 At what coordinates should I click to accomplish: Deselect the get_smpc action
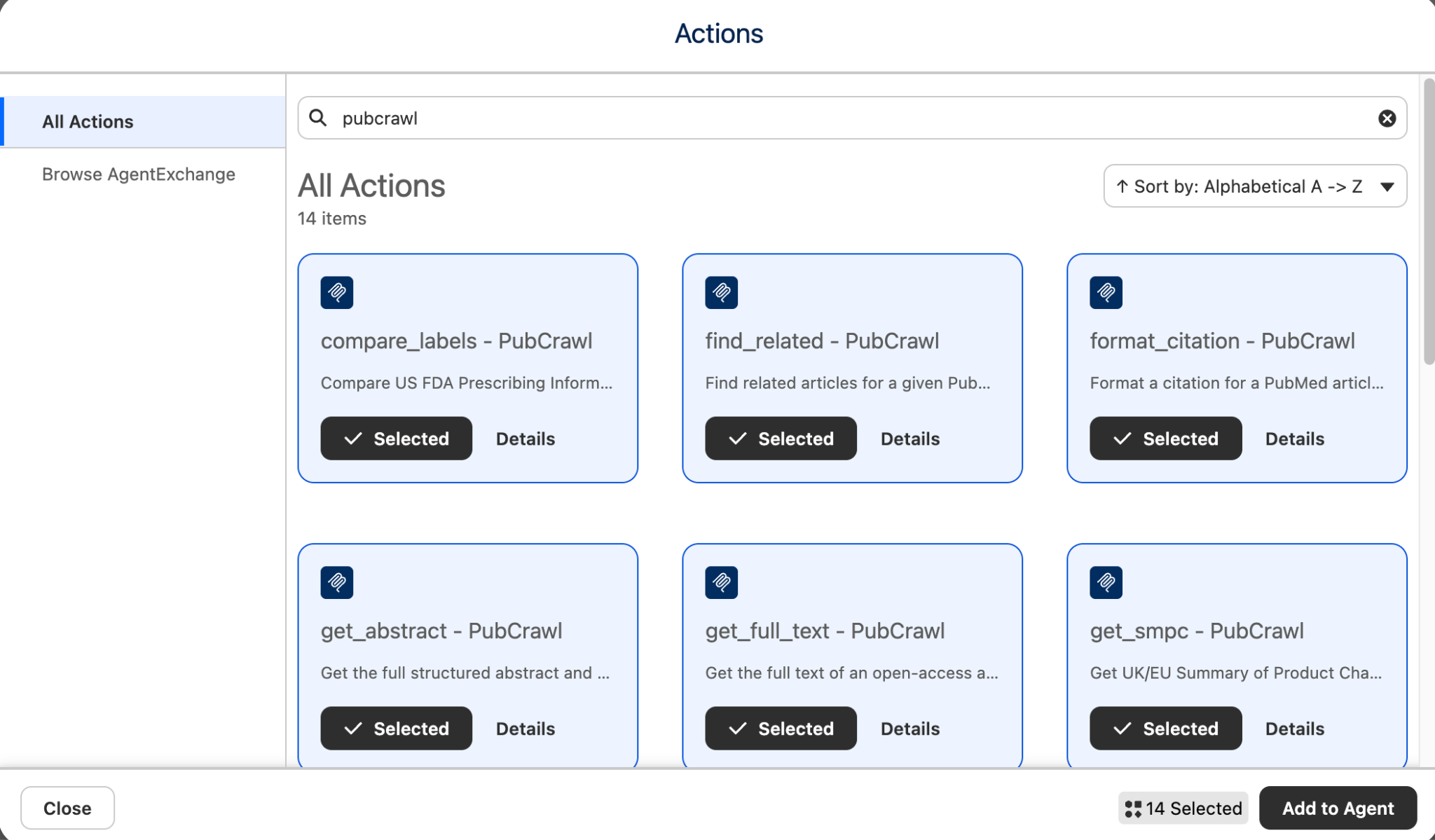pyautogui.click(x=1165, y=729)
